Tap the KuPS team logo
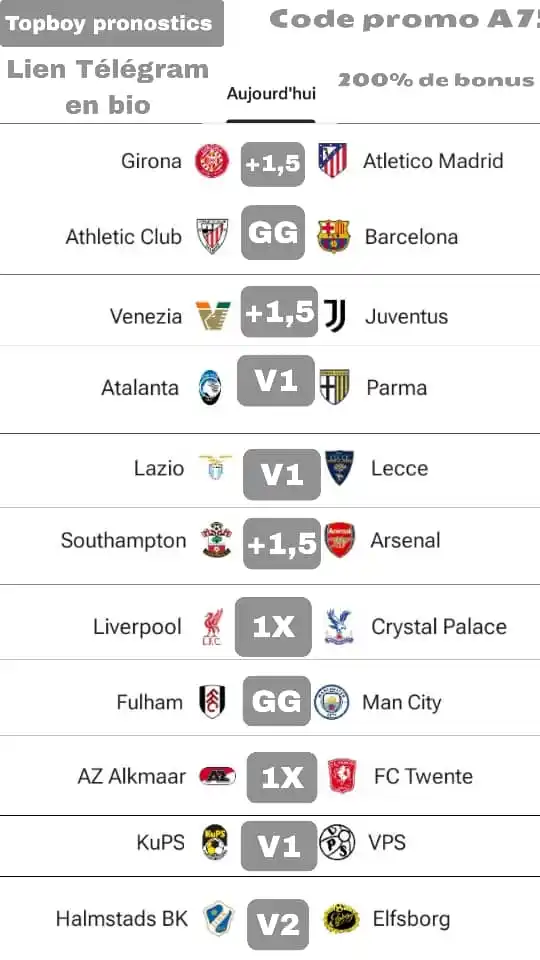The image size is (540, 960). [216, 843]
